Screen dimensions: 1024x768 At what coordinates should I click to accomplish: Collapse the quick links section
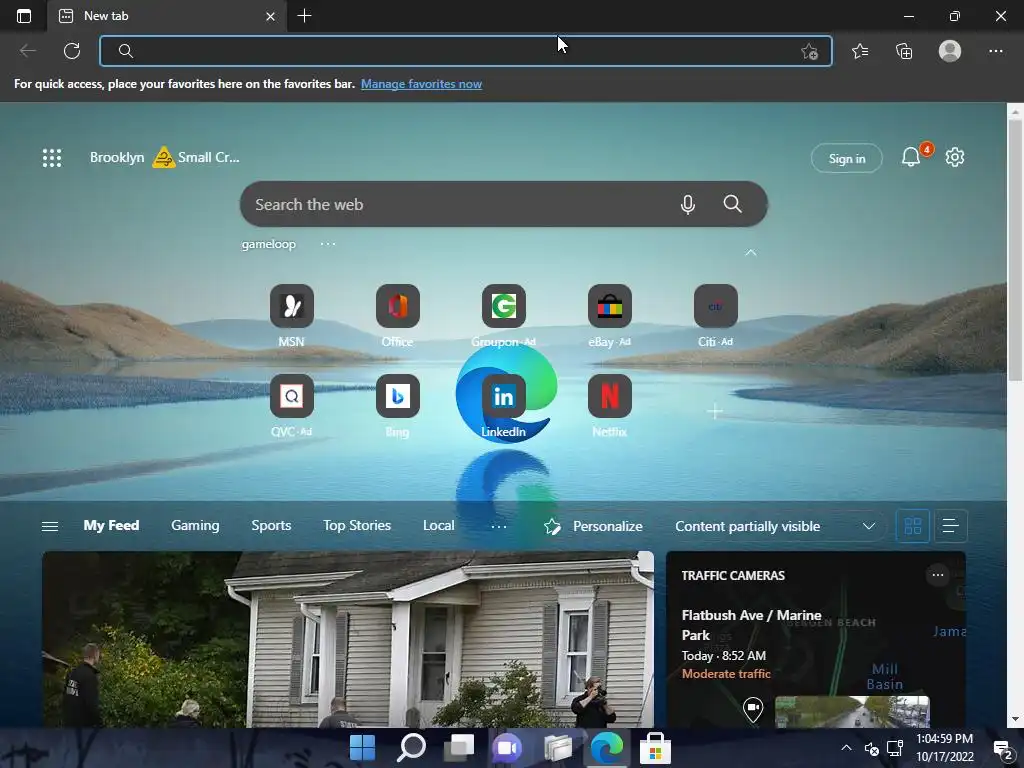(x=751, y=252)
